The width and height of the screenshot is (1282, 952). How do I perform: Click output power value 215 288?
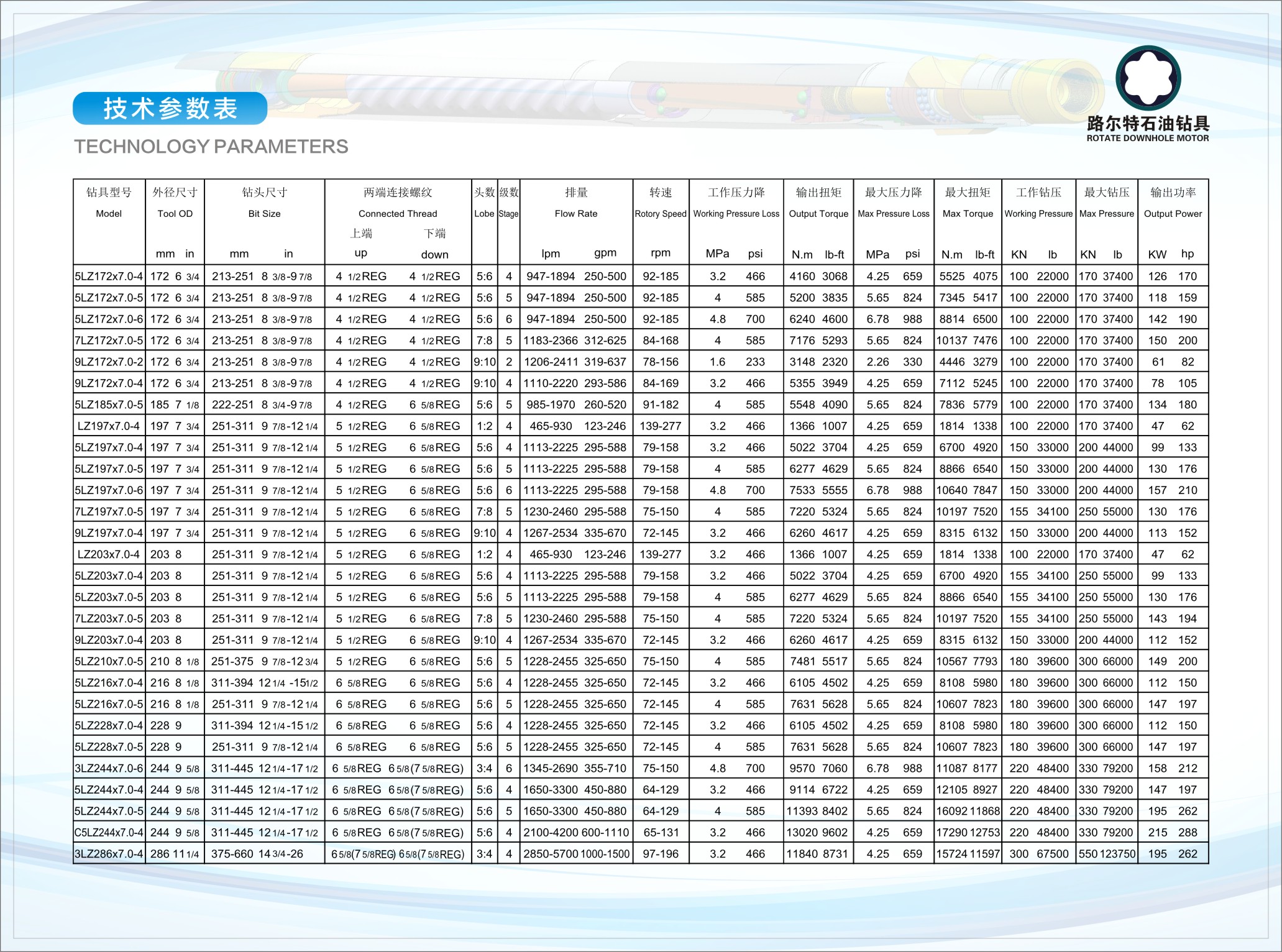[1173, 833]
